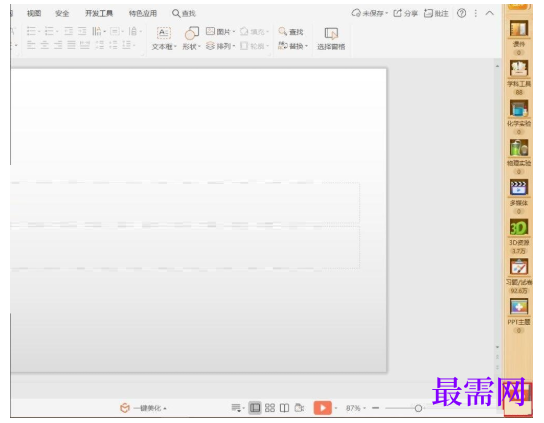Expand the 形状 dropdown arrow
Viewport: 544px width, 423px height.
coord(199,46)
